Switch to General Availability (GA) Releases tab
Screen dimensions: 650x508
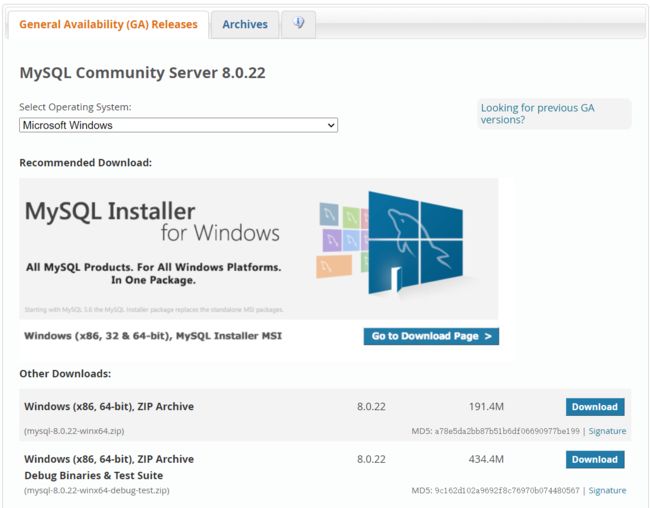tap(108, 24)
